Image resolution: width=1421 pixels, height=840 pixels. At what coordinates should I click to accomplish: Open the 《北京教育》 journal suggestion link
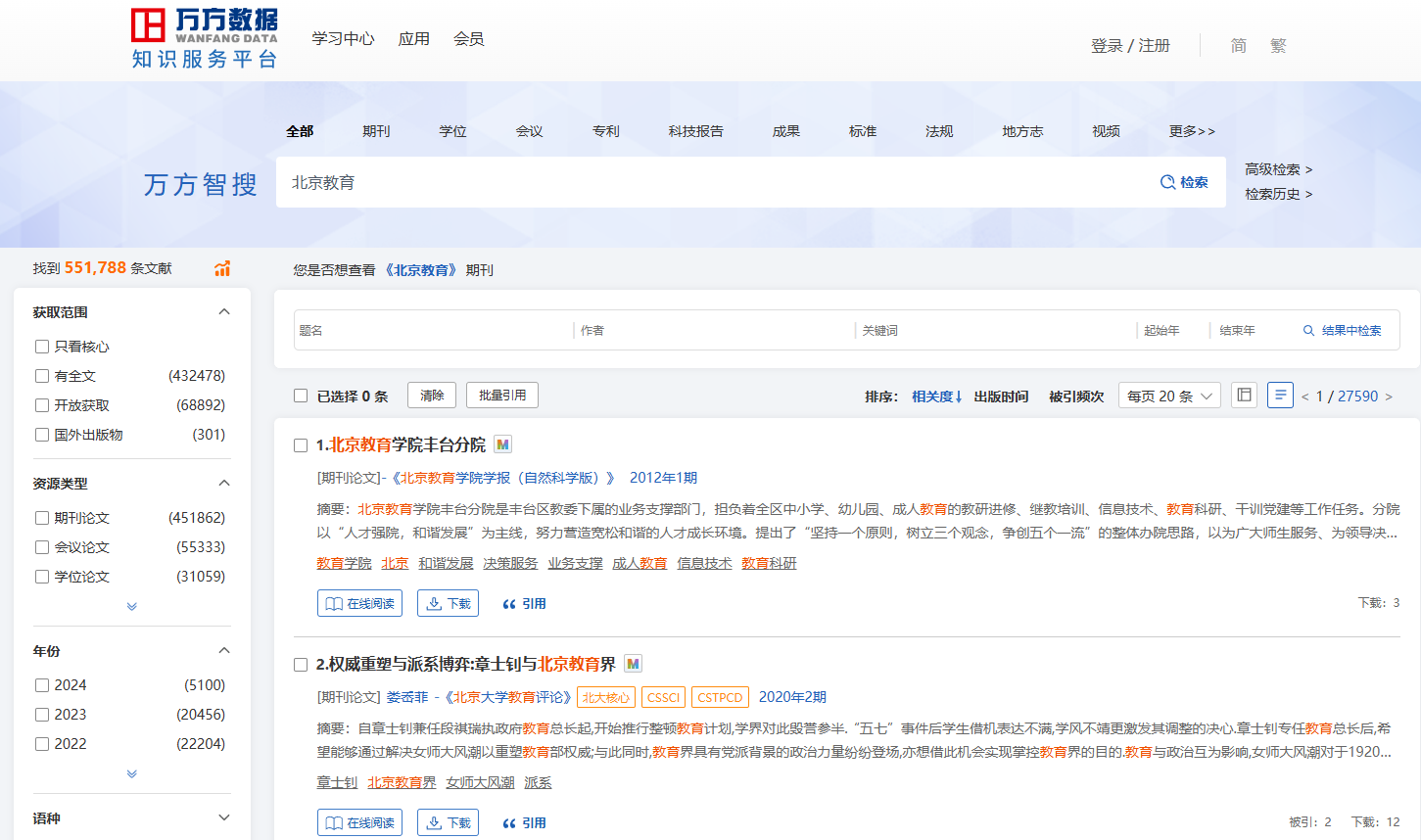coord(420,270)
